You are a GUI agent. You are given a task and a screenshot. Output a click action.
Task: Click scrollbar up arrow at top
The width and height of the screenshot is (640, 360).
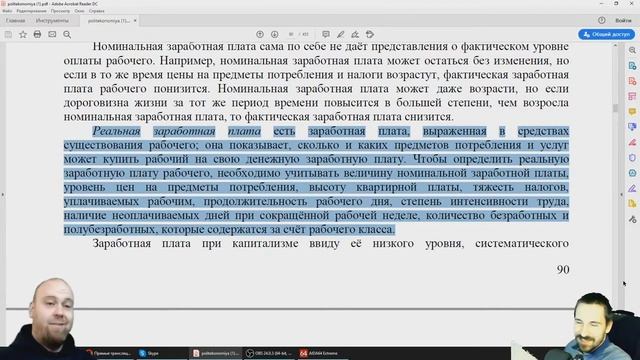click(x=616, y=45)
